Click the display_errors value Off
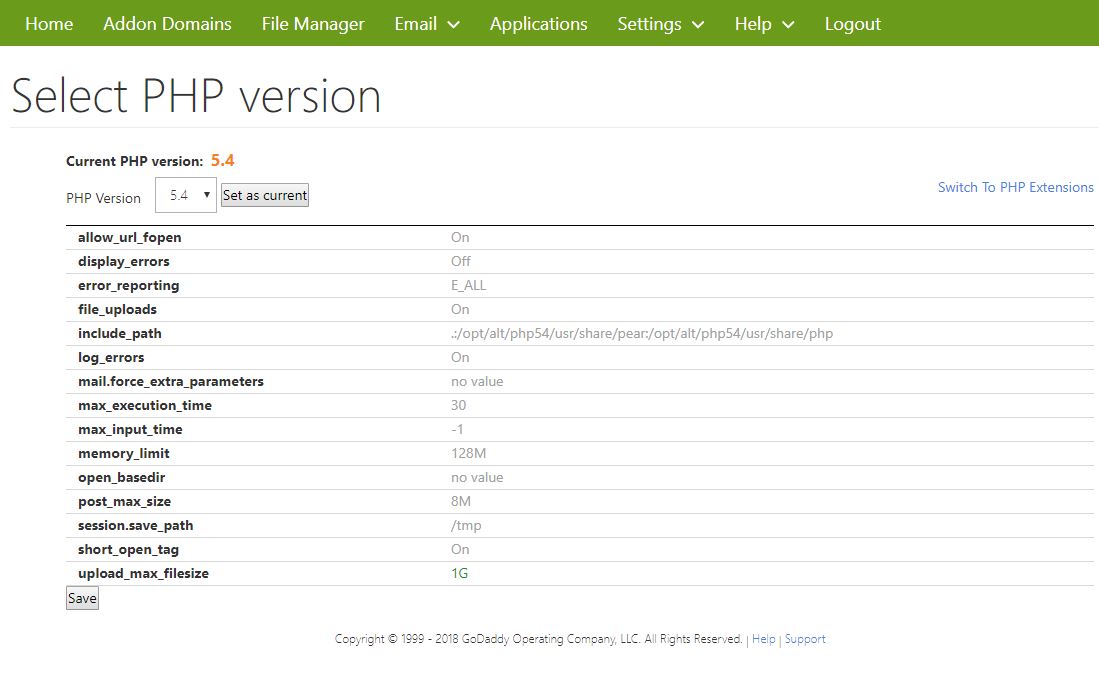The height and width of the screenshot is (673, 1099). point(460,261)
